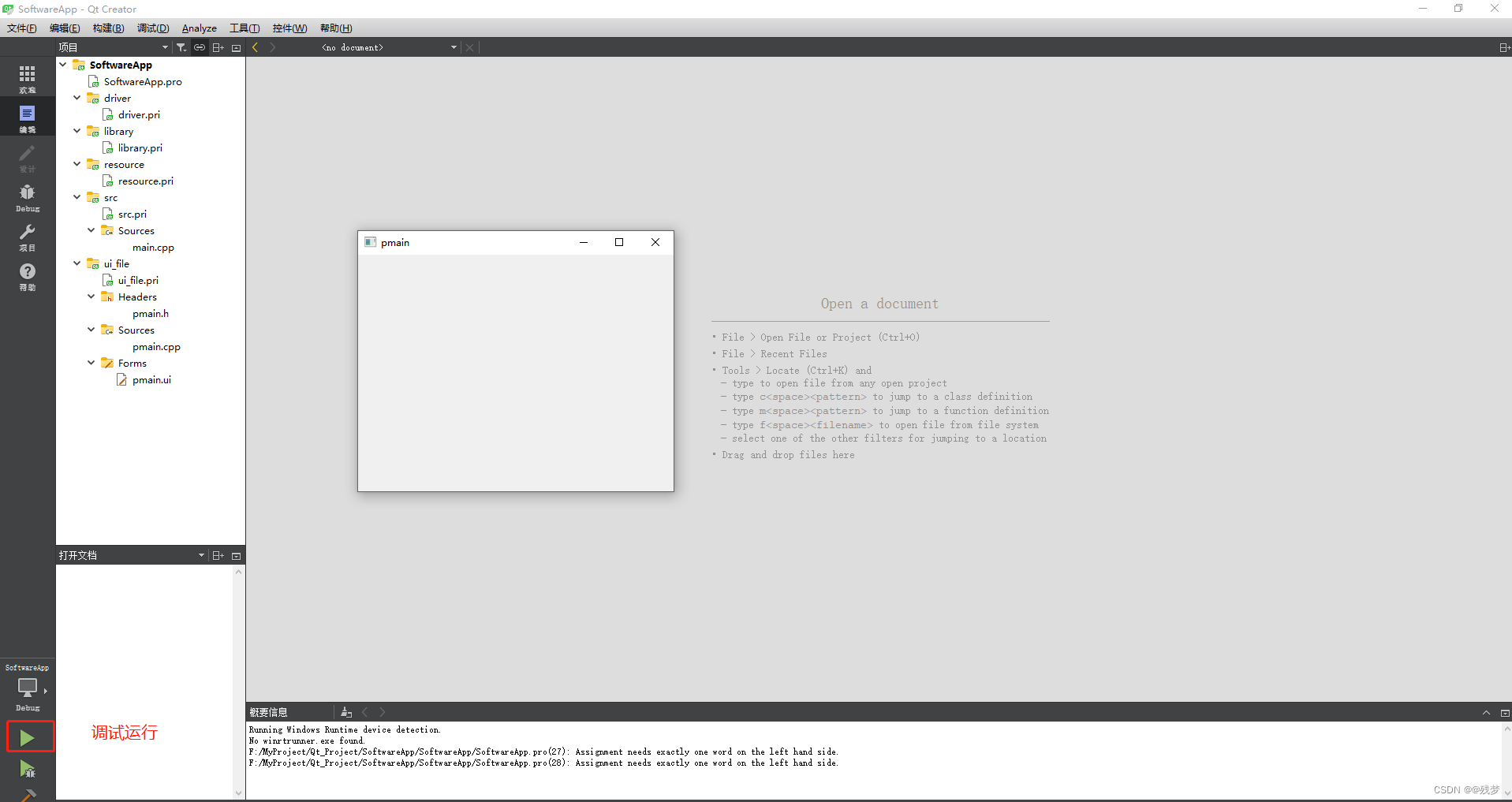Collapse the Headers group
1512x802 pixels.
[x=91, y=297]
